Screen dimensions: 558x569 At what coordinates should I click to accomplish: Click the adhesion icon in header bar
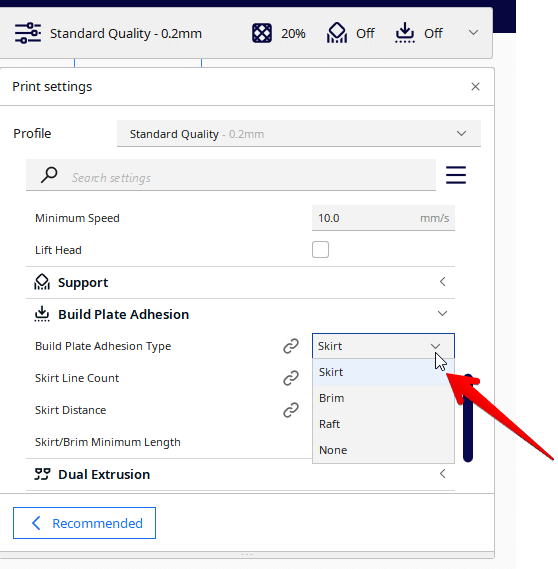[x=405, y=33]
